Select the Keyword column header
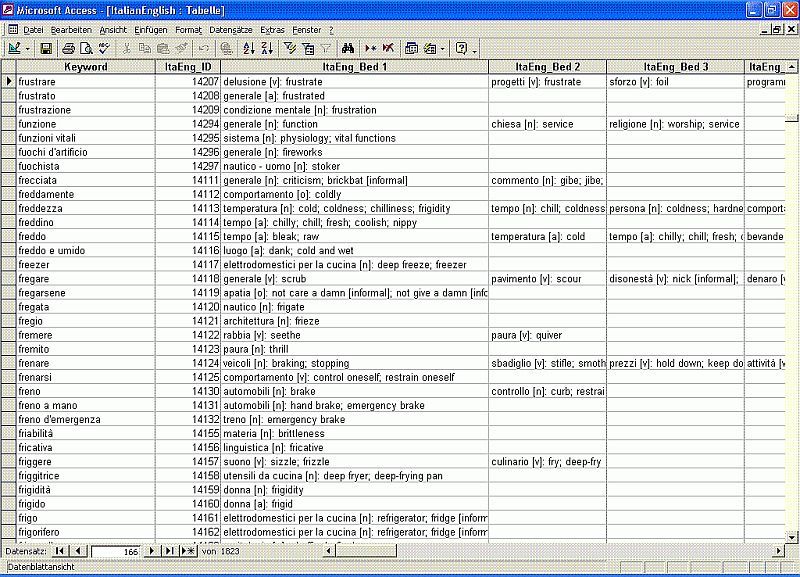 [x=86, y=67]
